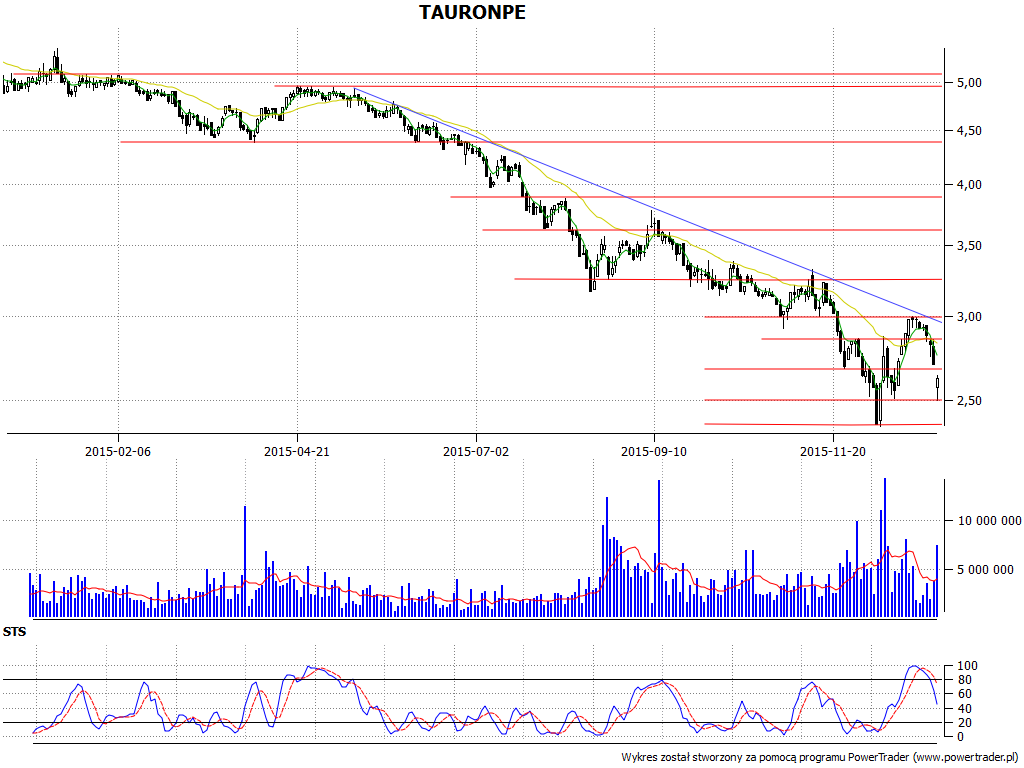Click the 3,00 price axis value
1024x768 pixels.
(x=969, y=317)
